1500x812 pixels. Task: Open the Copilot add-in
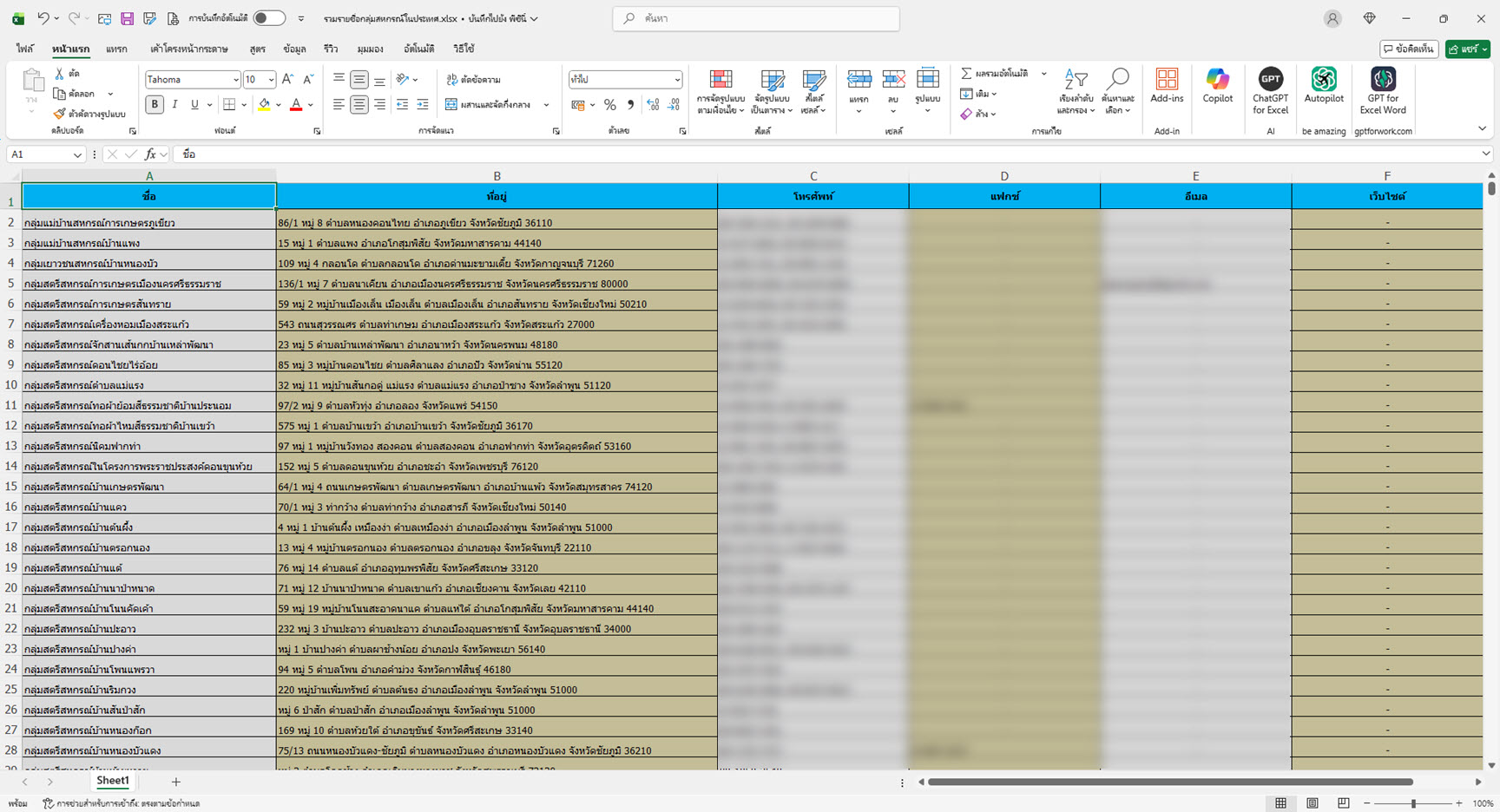pyautogui.click(x=1217, y=86)
